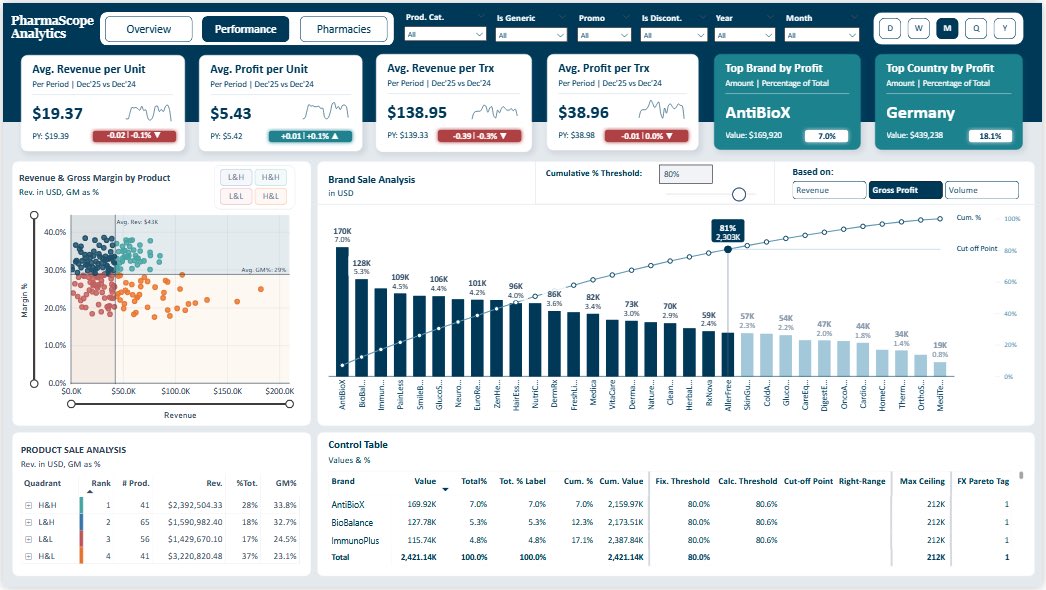Open the Promo filter dropdown
This screenshot has width=1046, height=590.
coord(604,35)
